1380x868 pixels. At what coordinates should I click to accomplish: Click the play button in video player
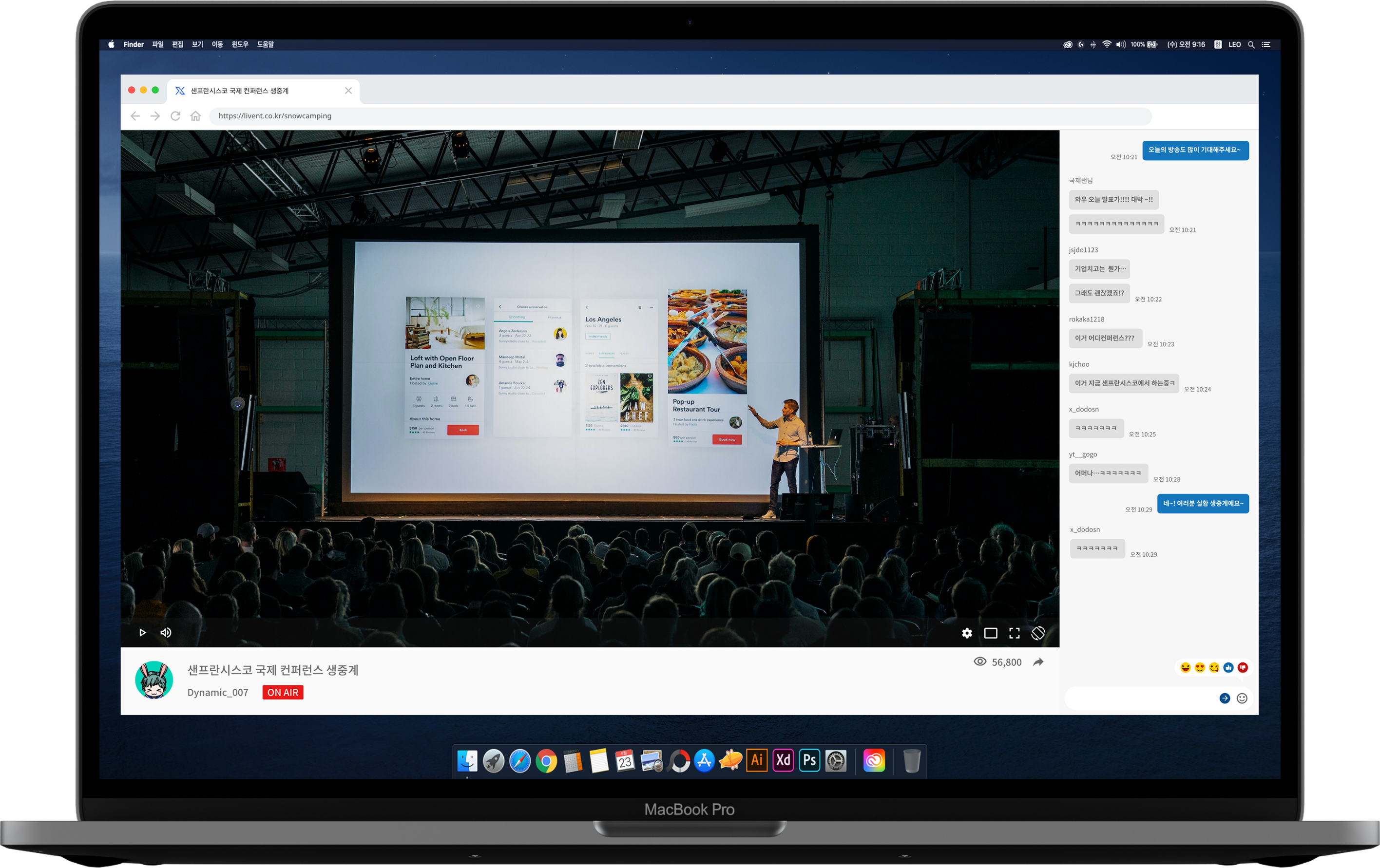(x=142, y=633)
